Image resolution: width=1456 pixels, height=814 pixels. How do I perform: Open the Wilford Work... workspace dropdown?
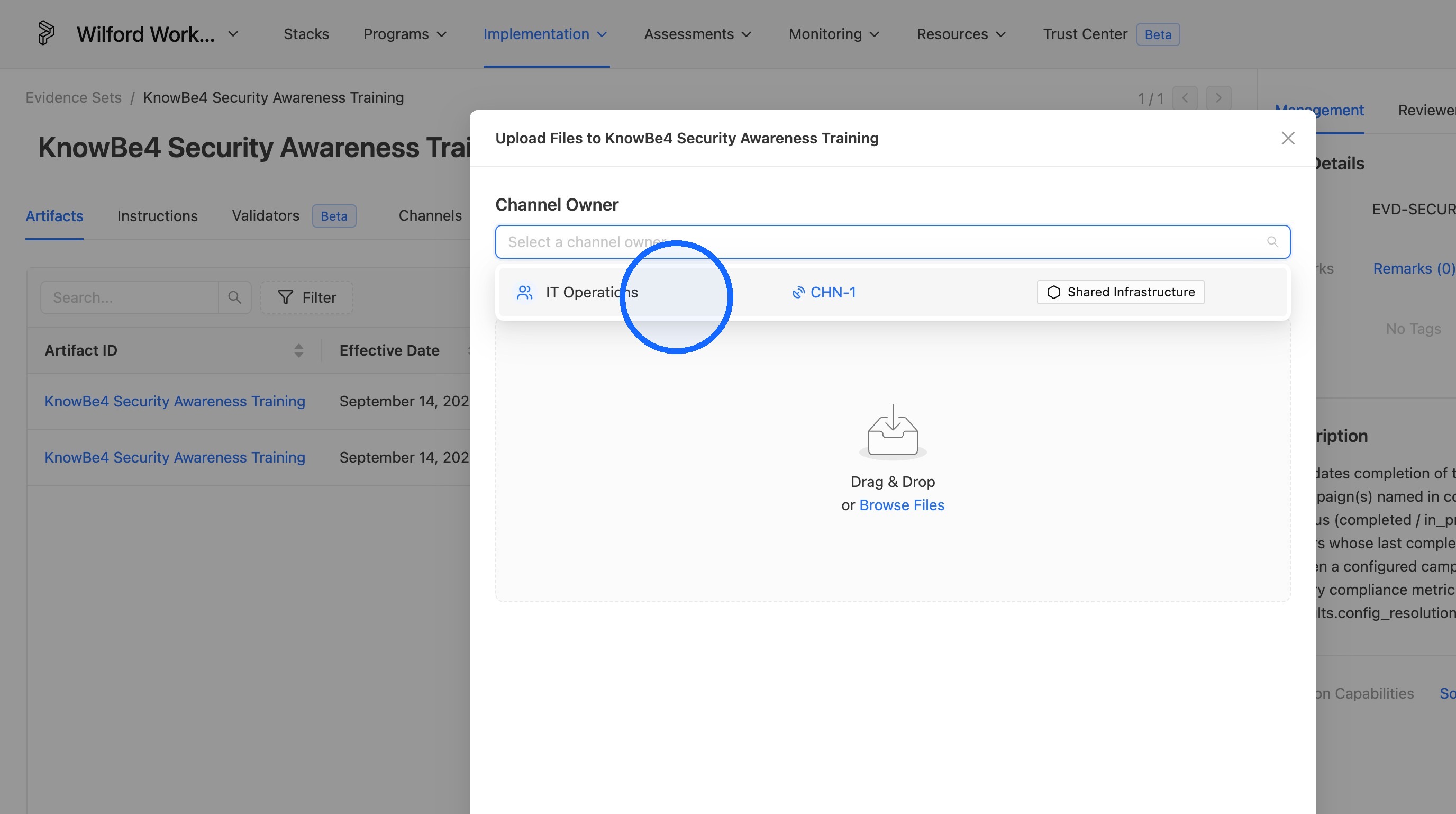coord(158,34)
